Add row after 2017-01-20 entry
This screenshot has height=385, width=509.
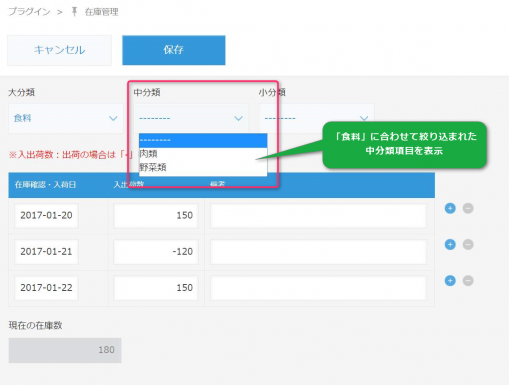[x=450, y=208]
